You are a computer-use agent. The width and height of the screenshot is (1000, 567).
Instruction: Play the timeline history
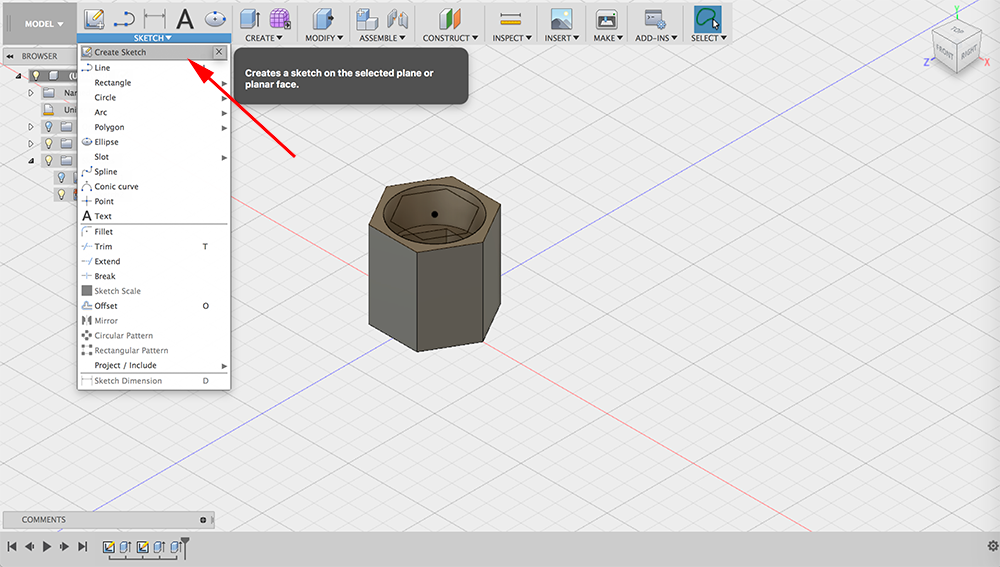click(x=47, y=547)
